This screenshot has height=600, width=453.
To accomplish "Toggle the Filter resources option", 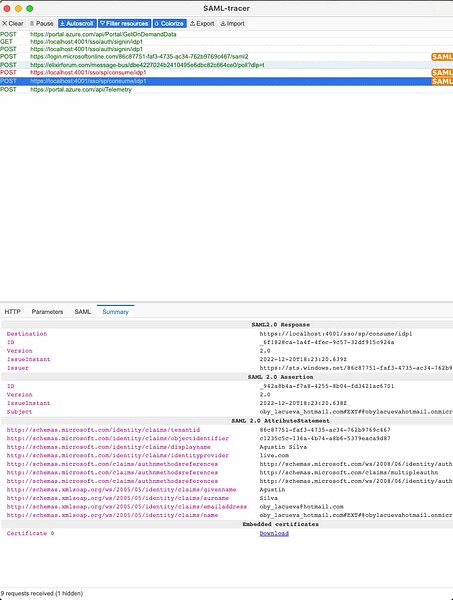I will coord(124,24).
